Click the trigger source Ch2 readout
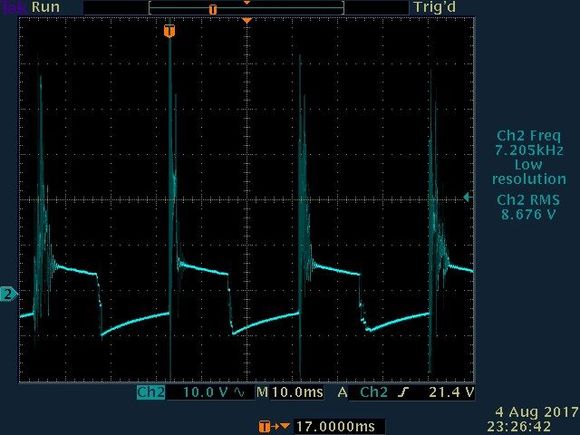580x435 pixels. click(x=374, y=392)
